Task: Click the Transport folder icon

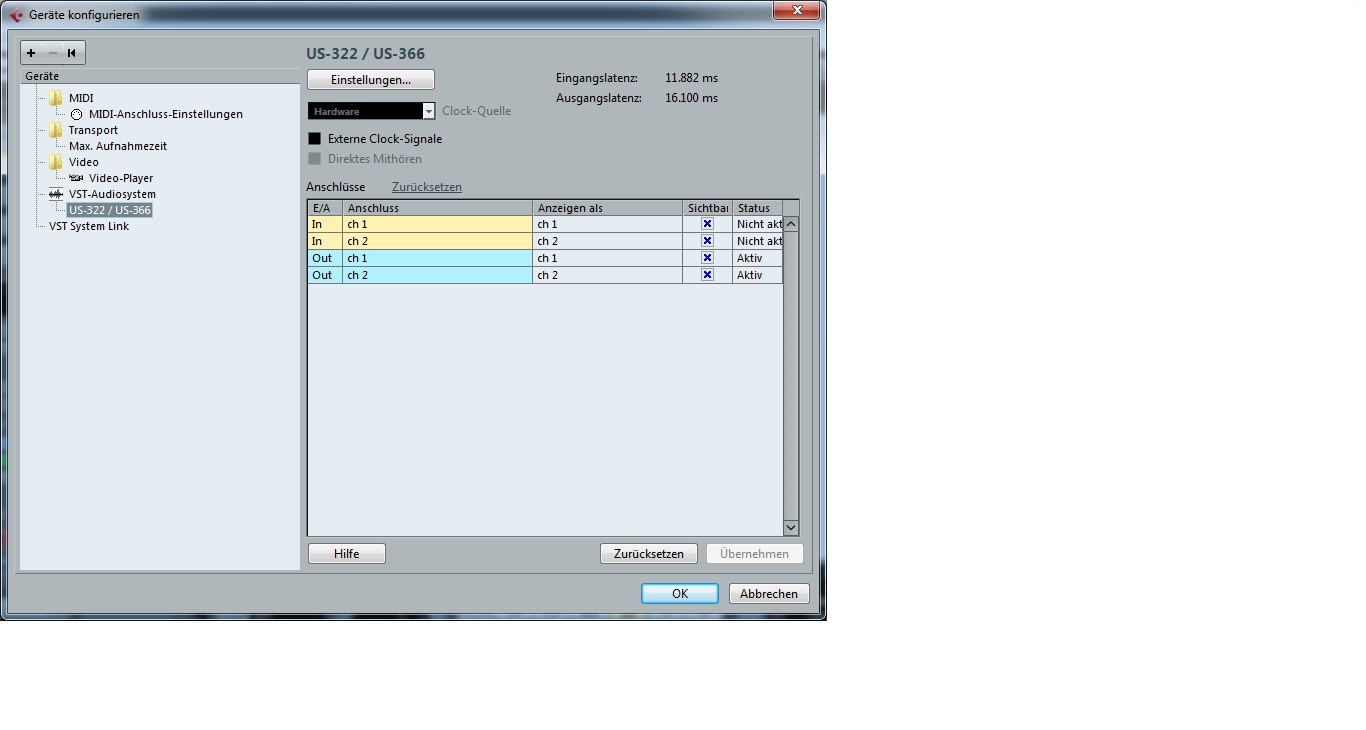Action: [x=55, y=130]
